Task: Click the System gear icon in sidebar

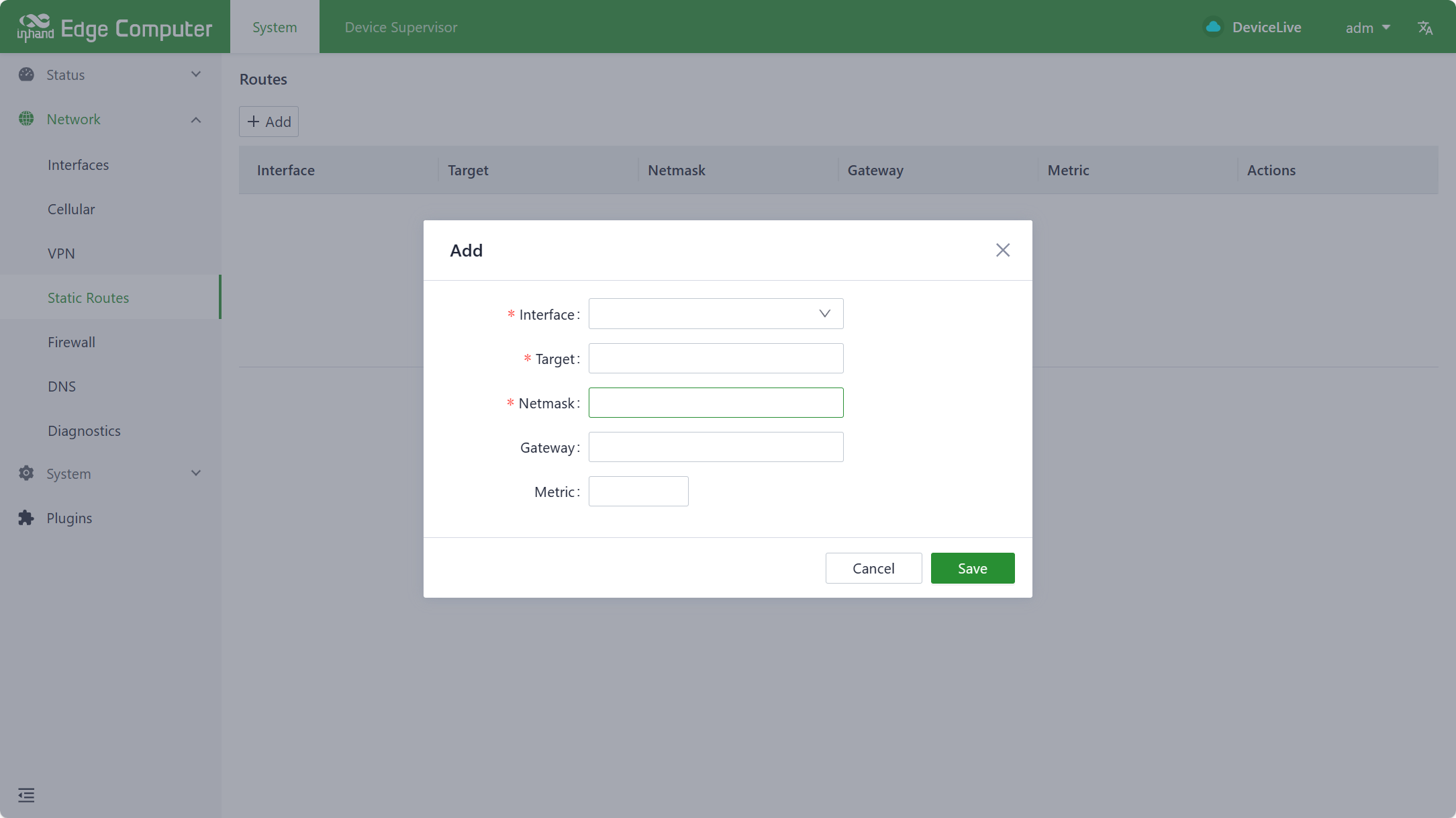Action: tap(26, 473)
